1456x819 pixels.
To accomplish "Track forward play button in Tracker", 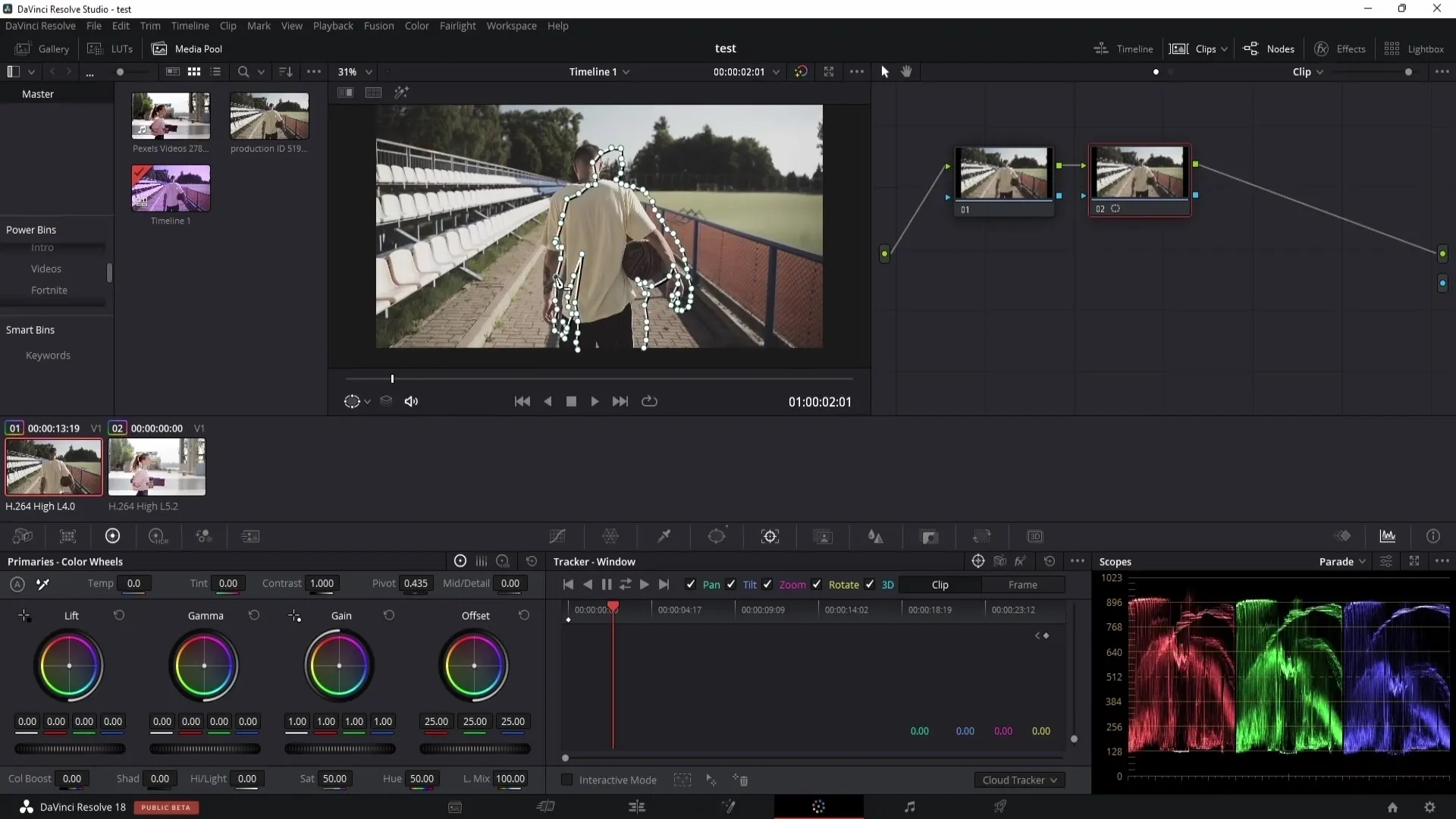I will [644, 584].
